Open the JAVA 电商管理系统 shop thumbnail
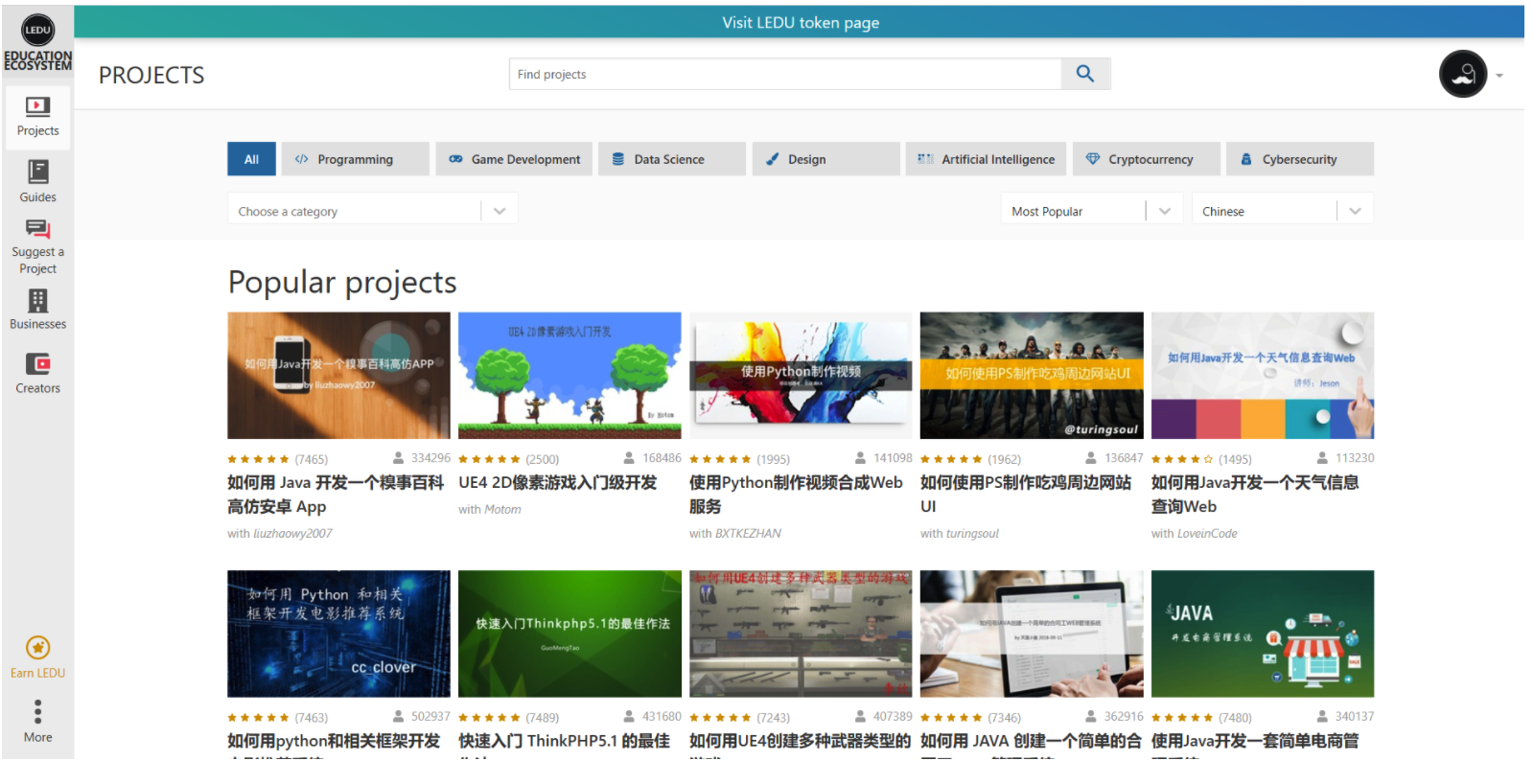Screen dimensions: 1534x784 1263,634
